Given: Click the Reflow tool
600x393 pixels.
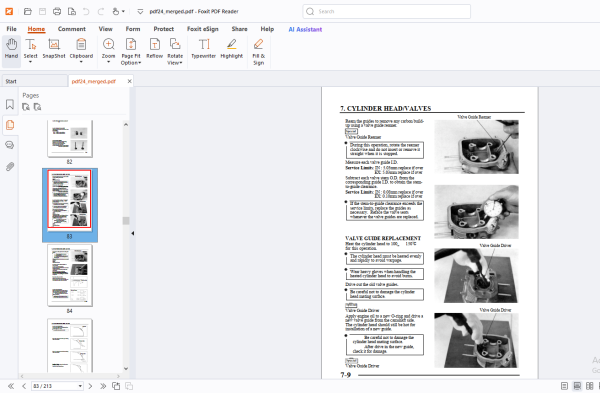Looking at the screenshot, I should pyautogui.click(x=155, y=49).
